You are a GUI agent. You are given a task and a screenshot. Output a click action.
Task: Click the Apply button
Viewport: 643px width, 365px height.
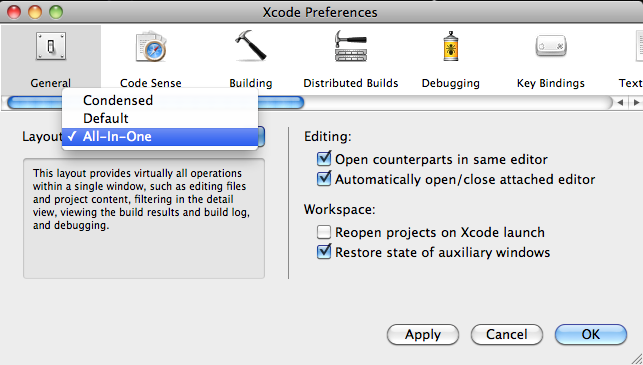(423, 335)
